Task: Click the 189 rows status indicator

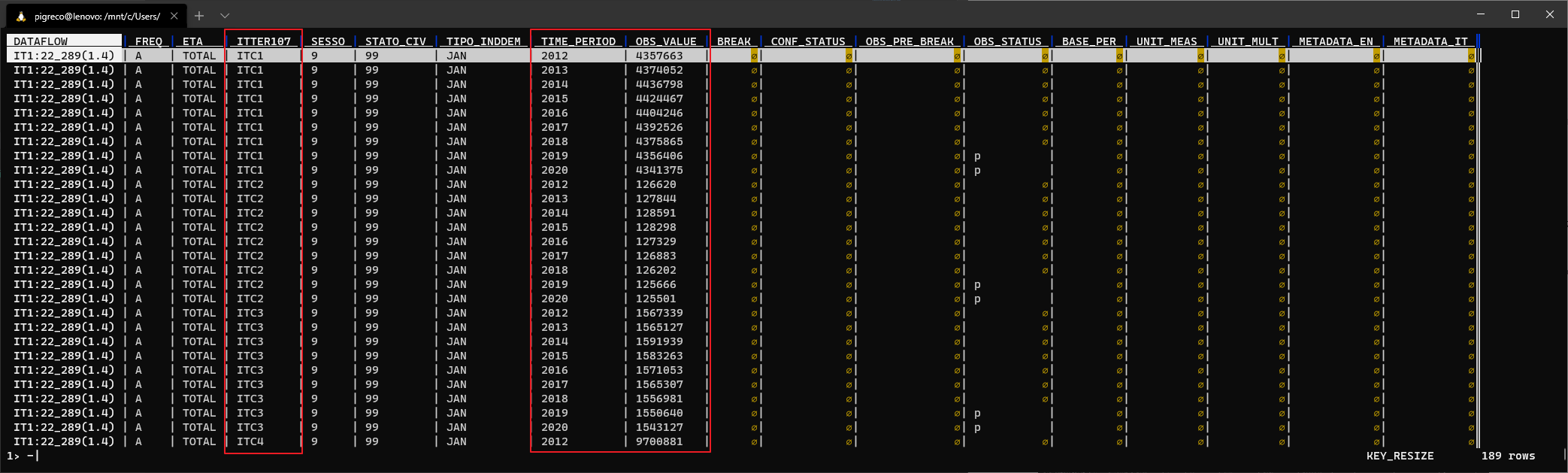Action: (x=1508, y=456)
